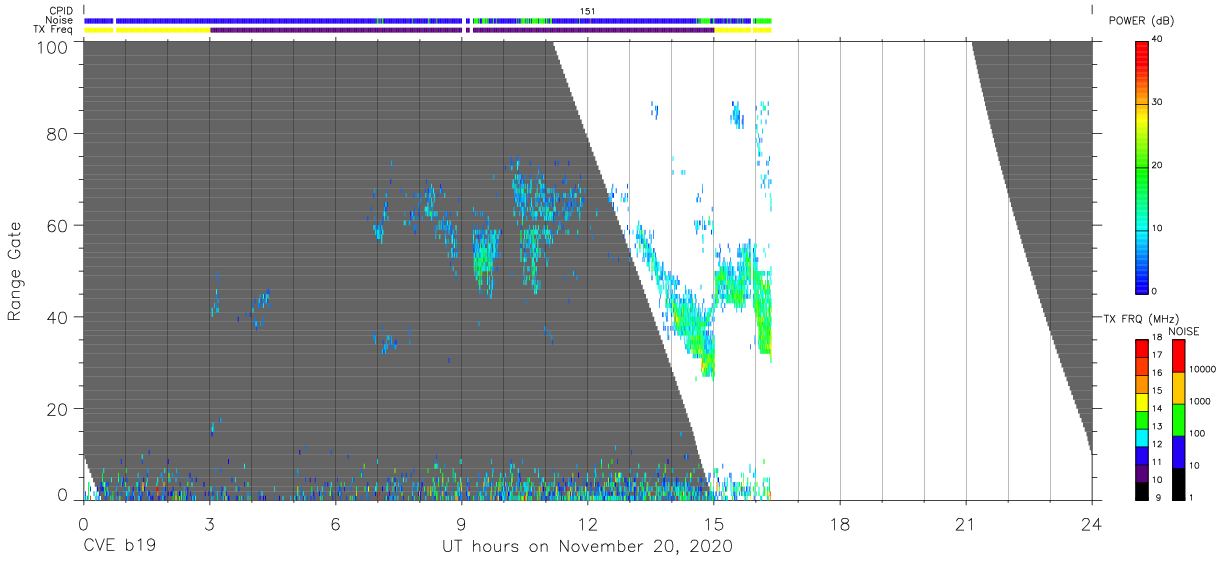Click the x-axis tick label '21'
This screenshot has height=567, width=1228.
tap(965, 523)
